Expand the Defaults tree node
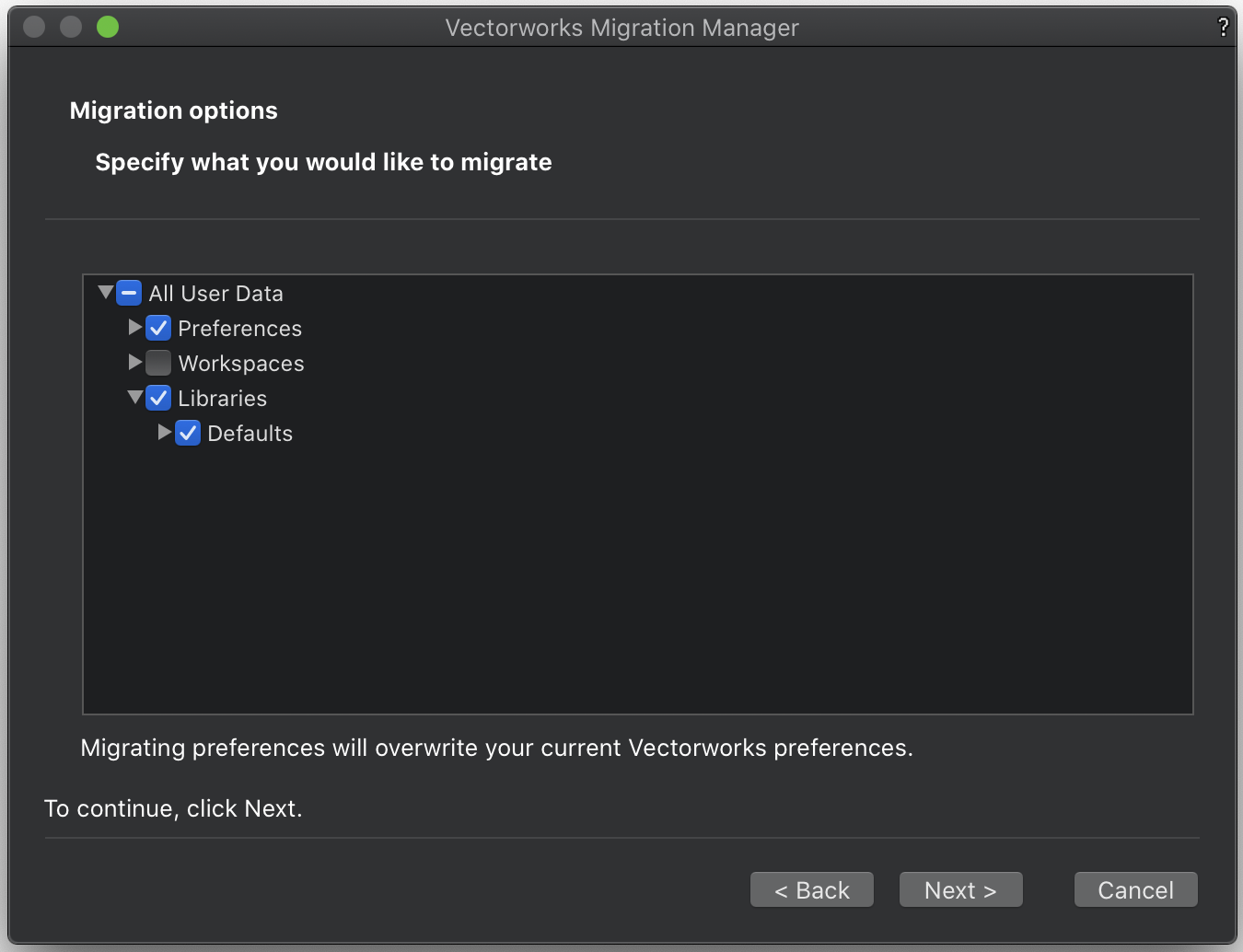This screenshot has width=1243, height=952. tap(165, 433)
